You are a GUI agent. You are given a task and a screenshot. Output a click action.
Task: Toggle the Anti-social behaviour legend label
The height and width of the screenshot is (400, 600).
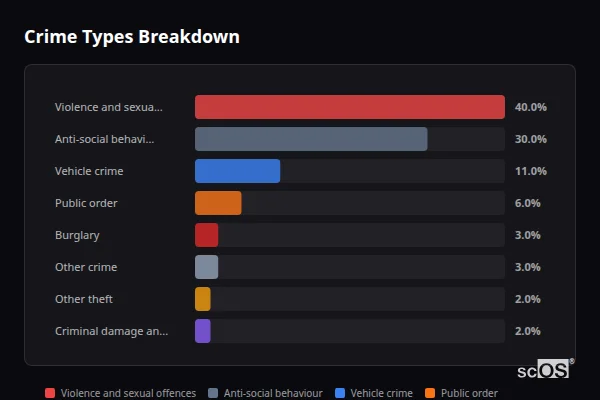coord(273,393)
